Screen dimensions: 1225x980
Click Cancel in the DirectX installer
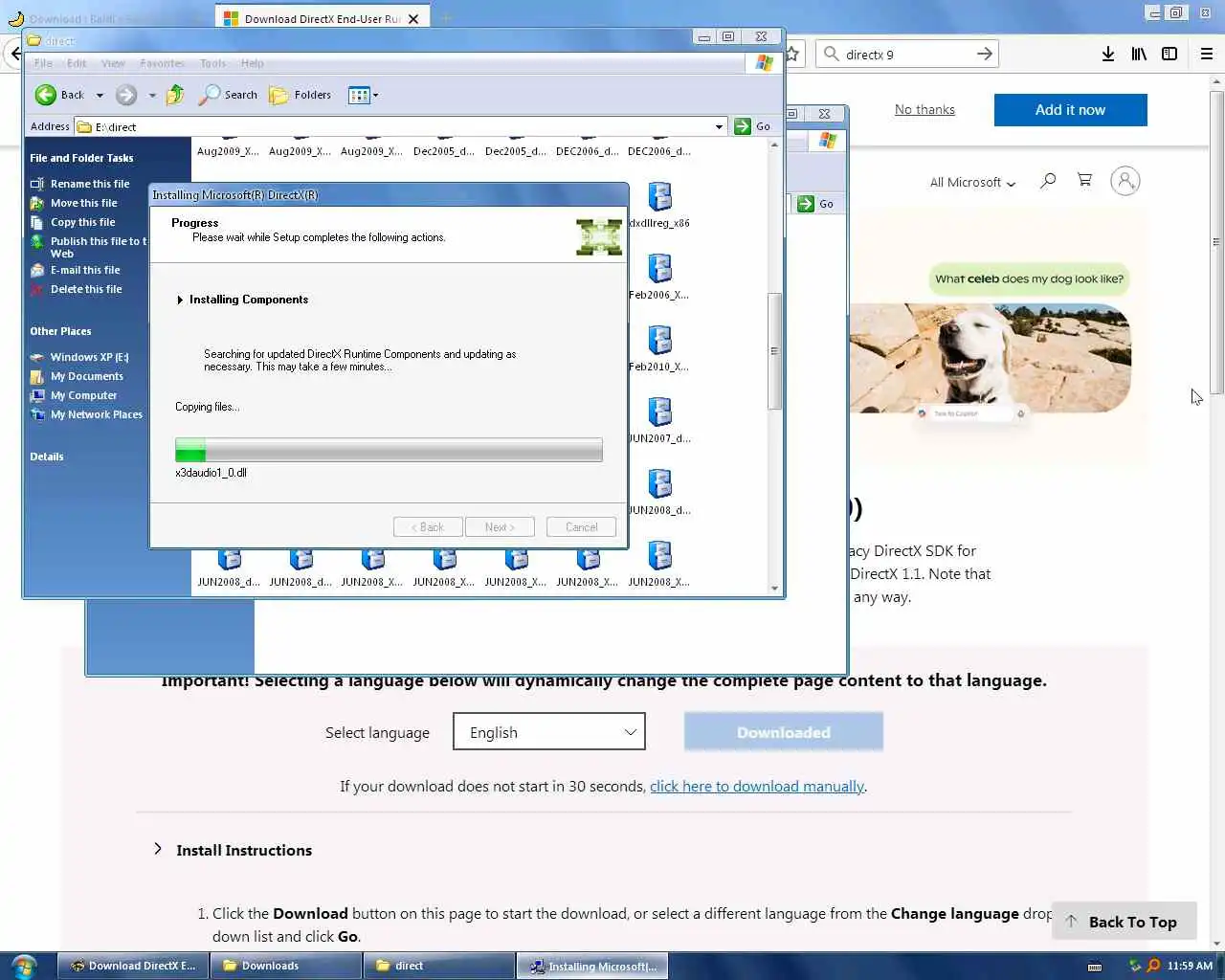point(581,527)
